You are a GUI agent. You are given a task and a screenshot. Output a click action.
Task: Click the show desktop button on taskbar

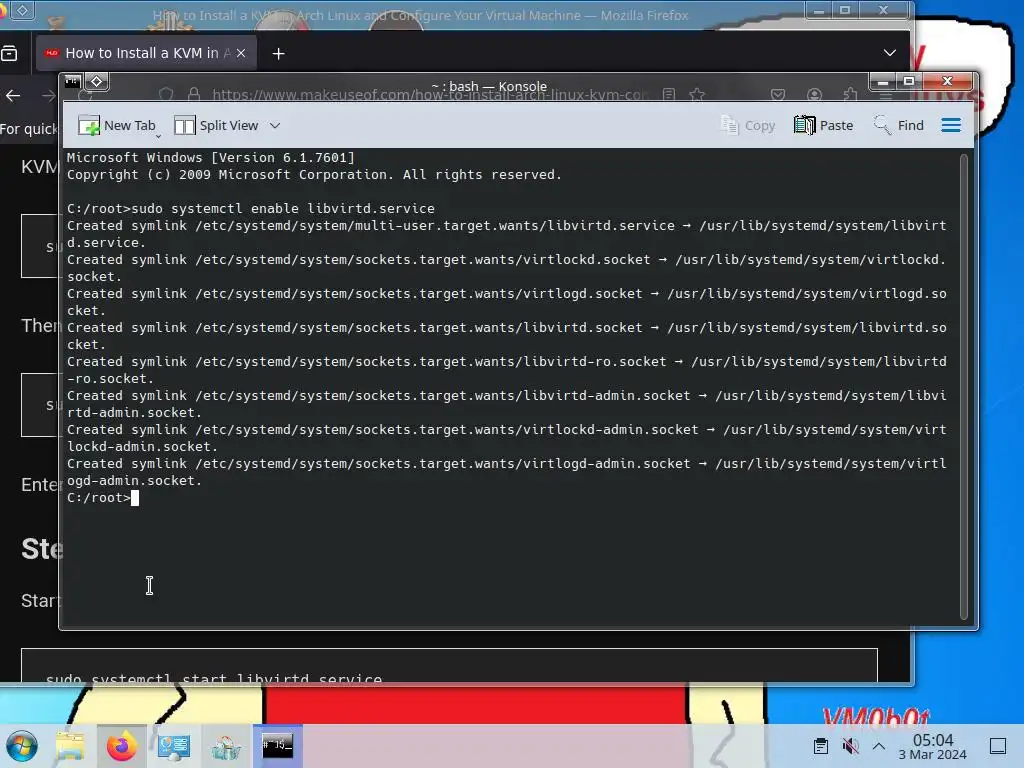(998, 746)
